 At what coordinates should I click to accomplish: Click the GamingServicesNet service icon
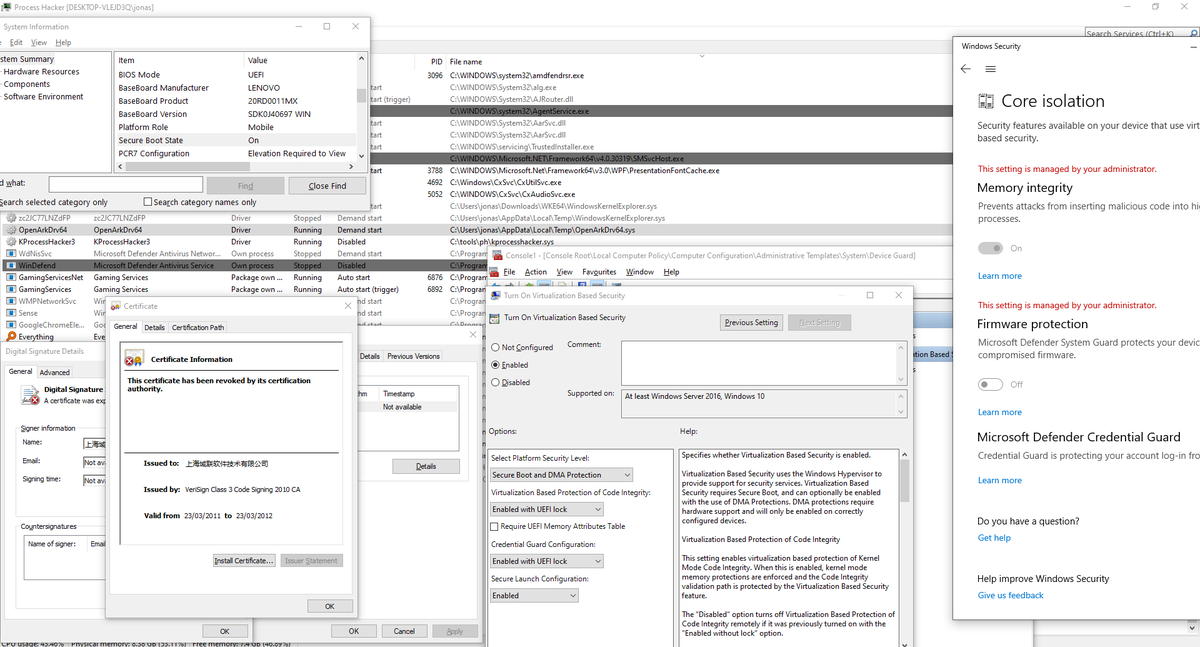10,278
